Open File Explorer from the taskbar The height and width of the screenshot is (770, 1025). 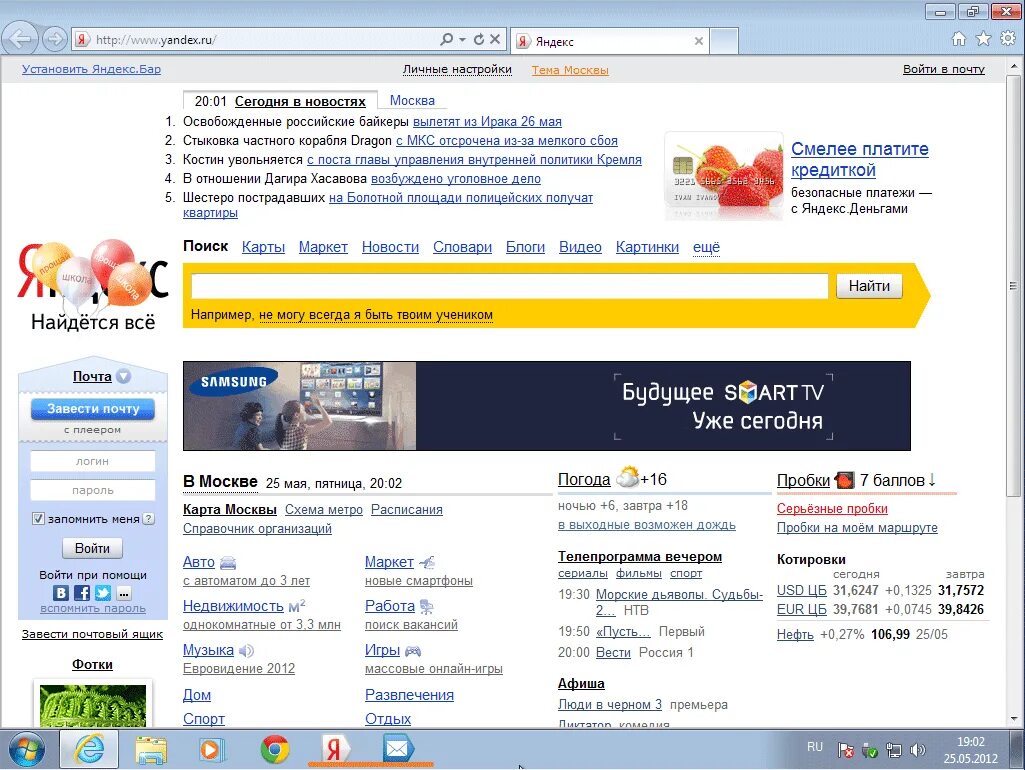pos(151,749)
